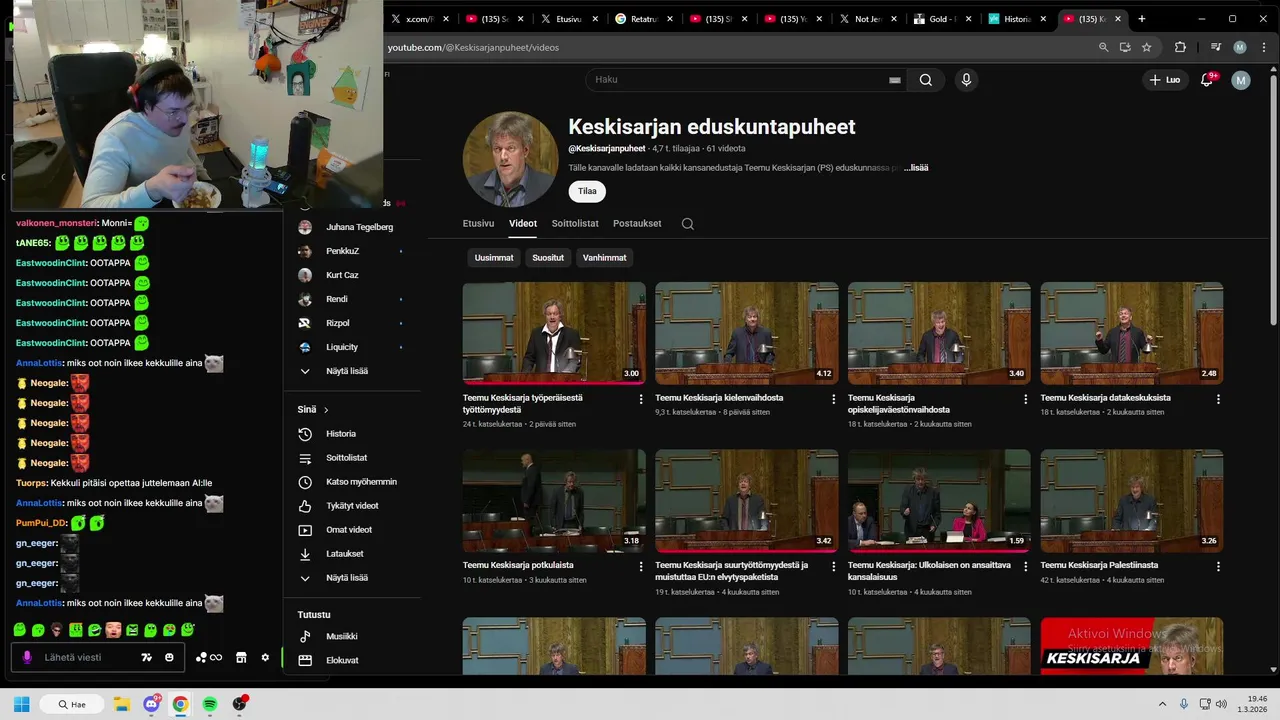Viewport: 1280px width, 720px height.
Task: Switch to the Postaukset channel tab
Action: pos(637,224)
